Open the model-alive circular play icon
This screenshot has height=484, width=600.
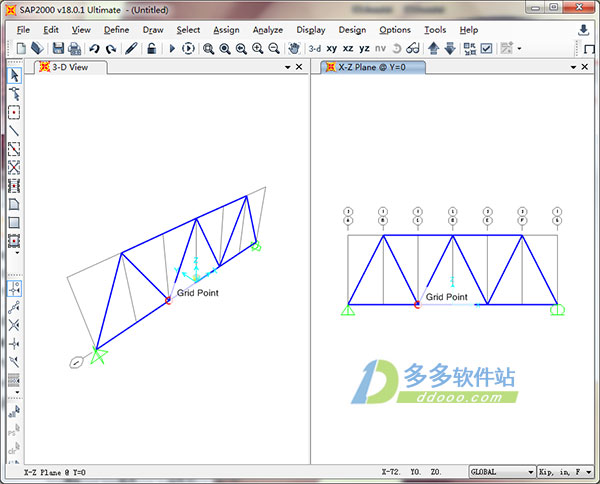[x=188, y=49]
